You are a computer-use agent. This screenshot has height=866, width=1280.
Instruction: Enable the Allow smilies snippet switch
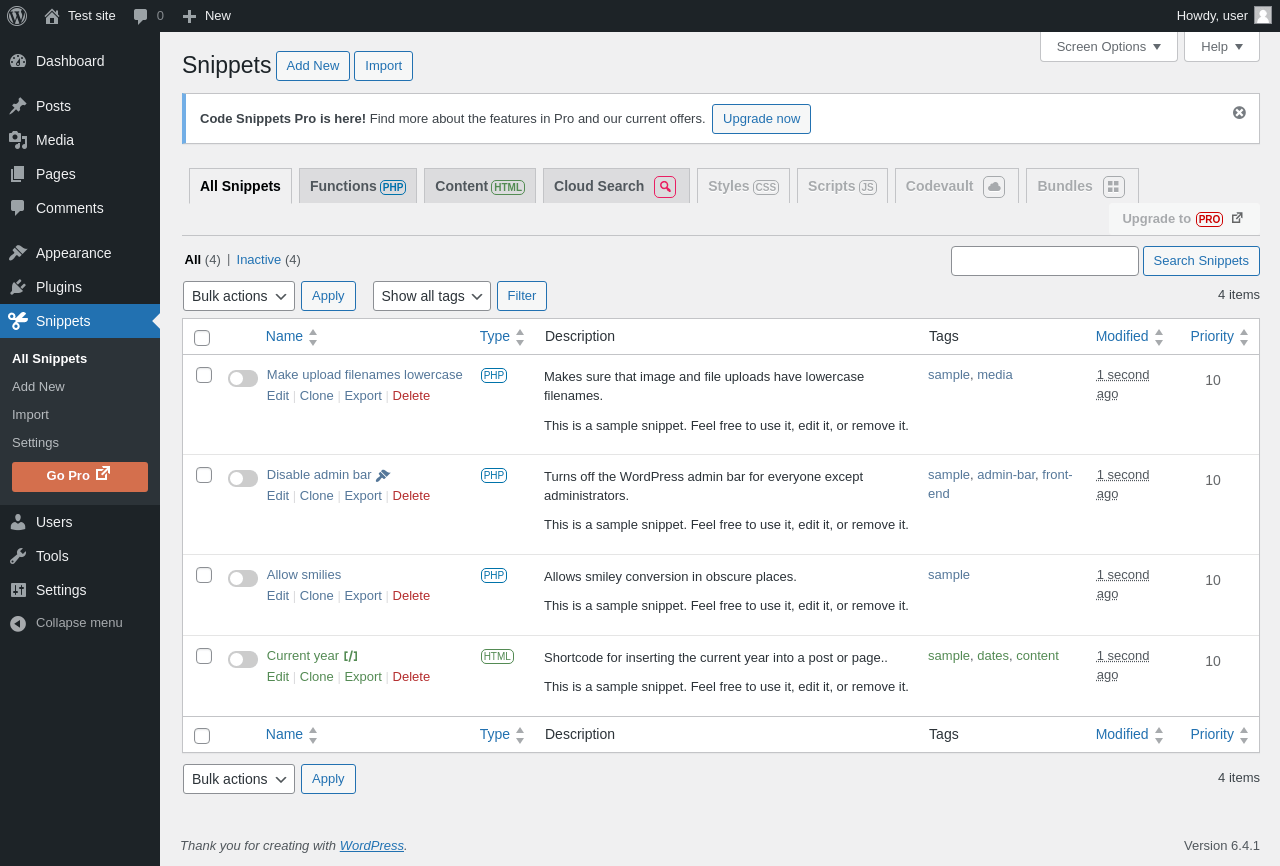coord(243,578)
